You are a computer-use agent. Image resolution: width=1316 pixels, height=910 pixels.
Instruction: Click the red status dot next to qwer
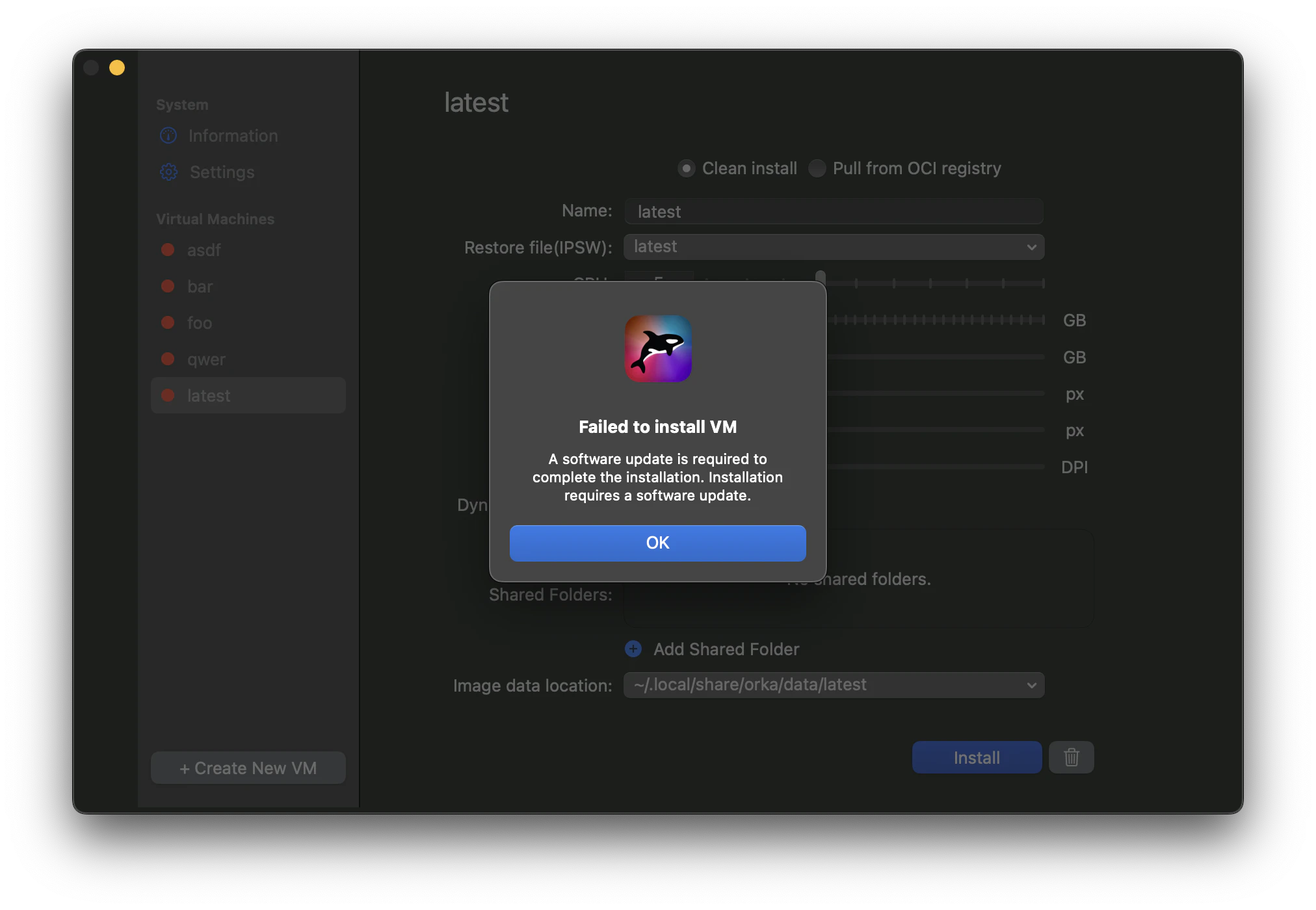pos(168,359)
